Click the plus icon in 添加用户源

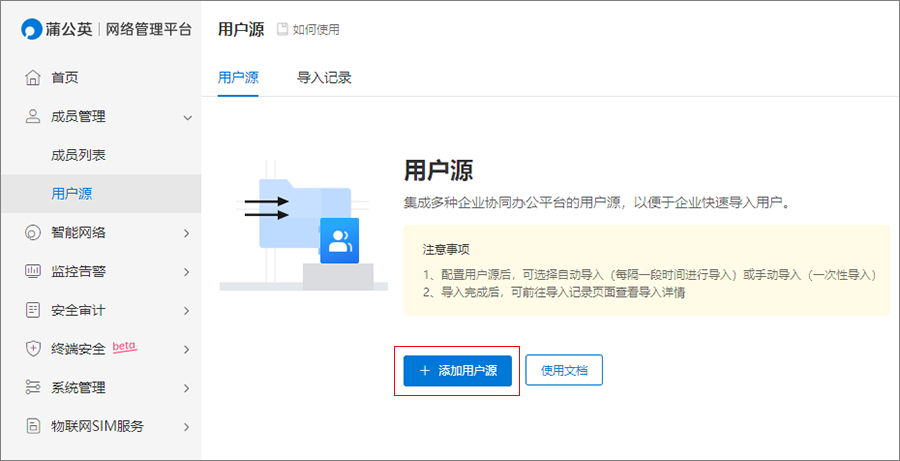(x=425, y=371)
